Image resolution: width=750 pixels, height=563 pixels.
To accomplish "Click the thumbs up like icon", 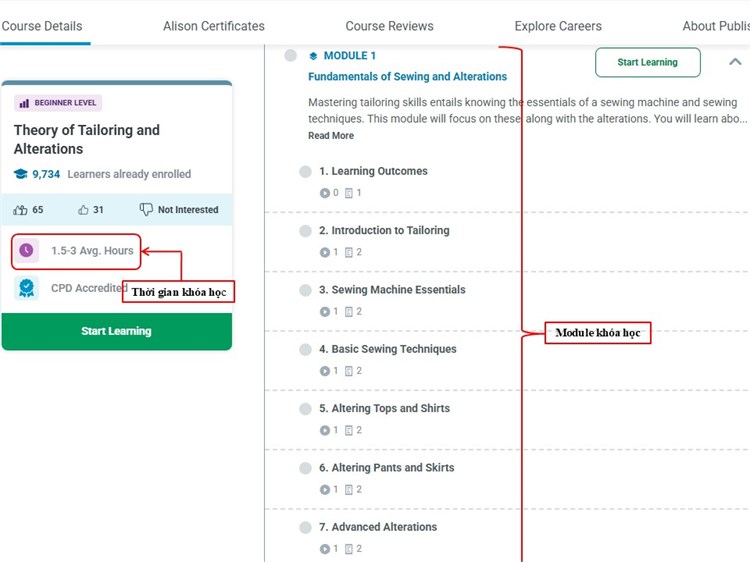I will [x=84, y=210].
